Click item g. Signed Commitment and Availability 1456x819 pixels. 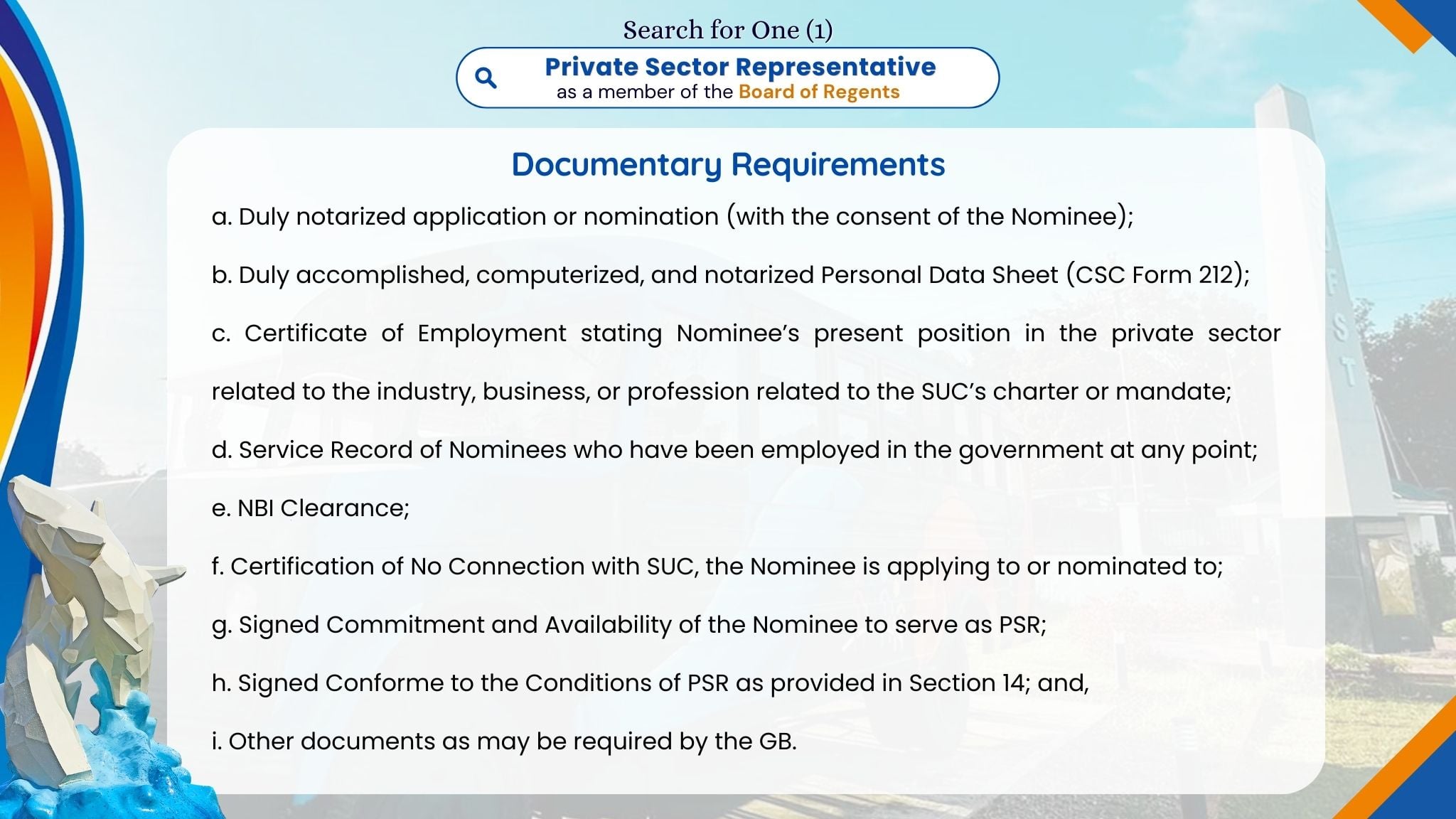628,624
